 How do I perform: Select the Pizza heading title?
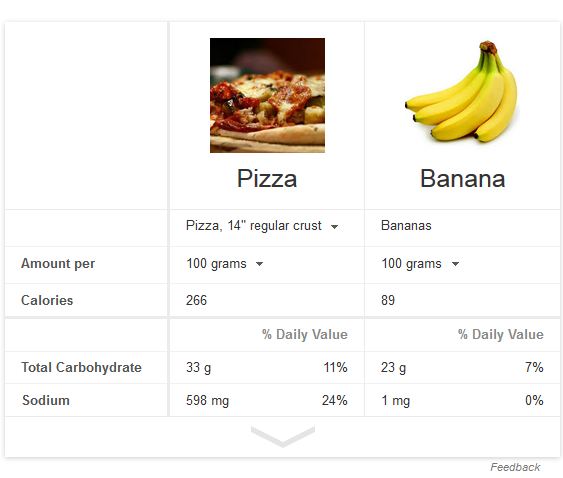(267, 178)
